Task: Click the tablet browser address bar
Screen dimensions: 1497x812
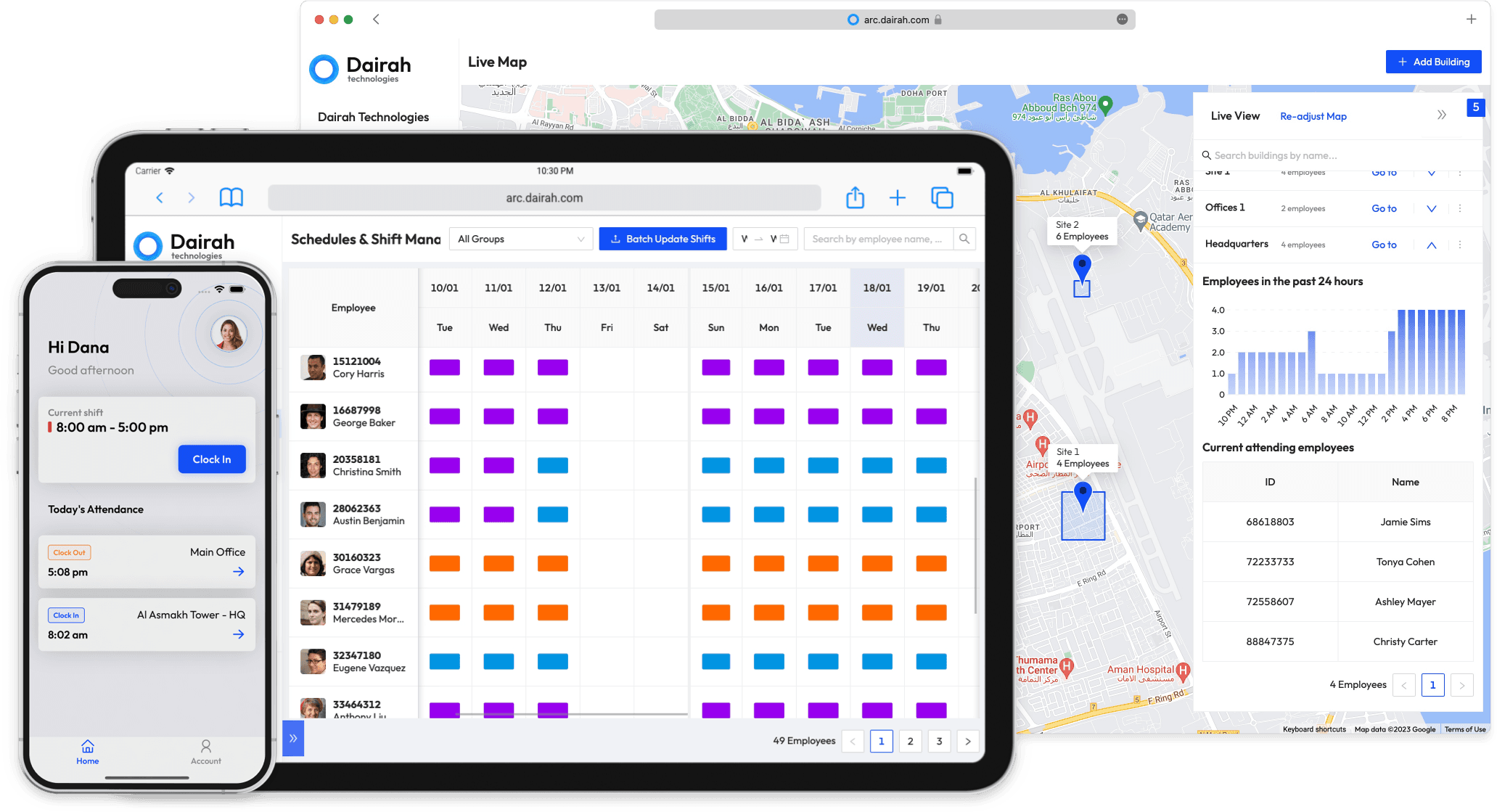Action: [x=544, y=197]
